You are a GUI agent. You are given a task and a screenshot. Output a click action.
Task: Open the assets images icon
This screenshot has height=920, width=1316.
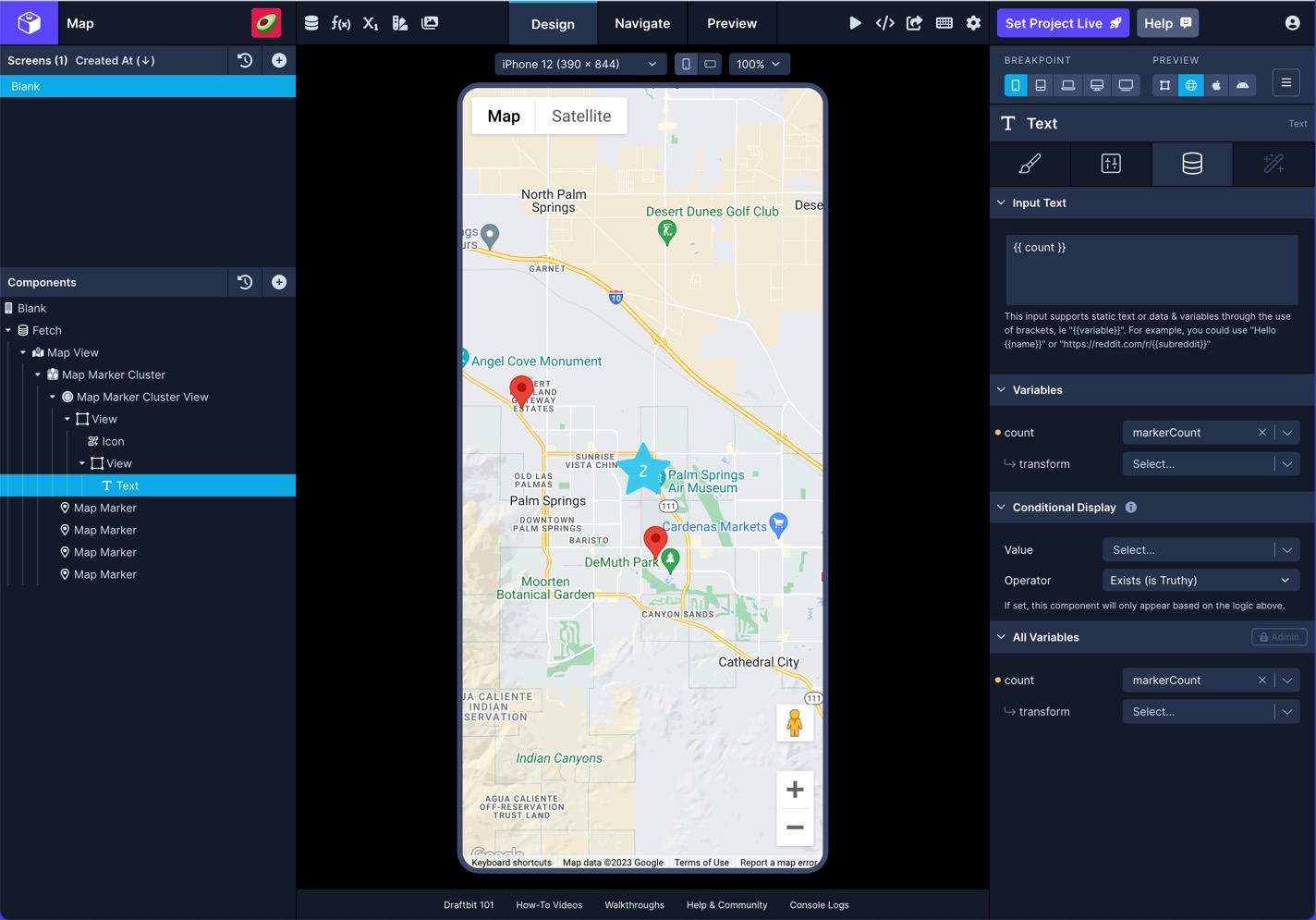click(430, 23)
